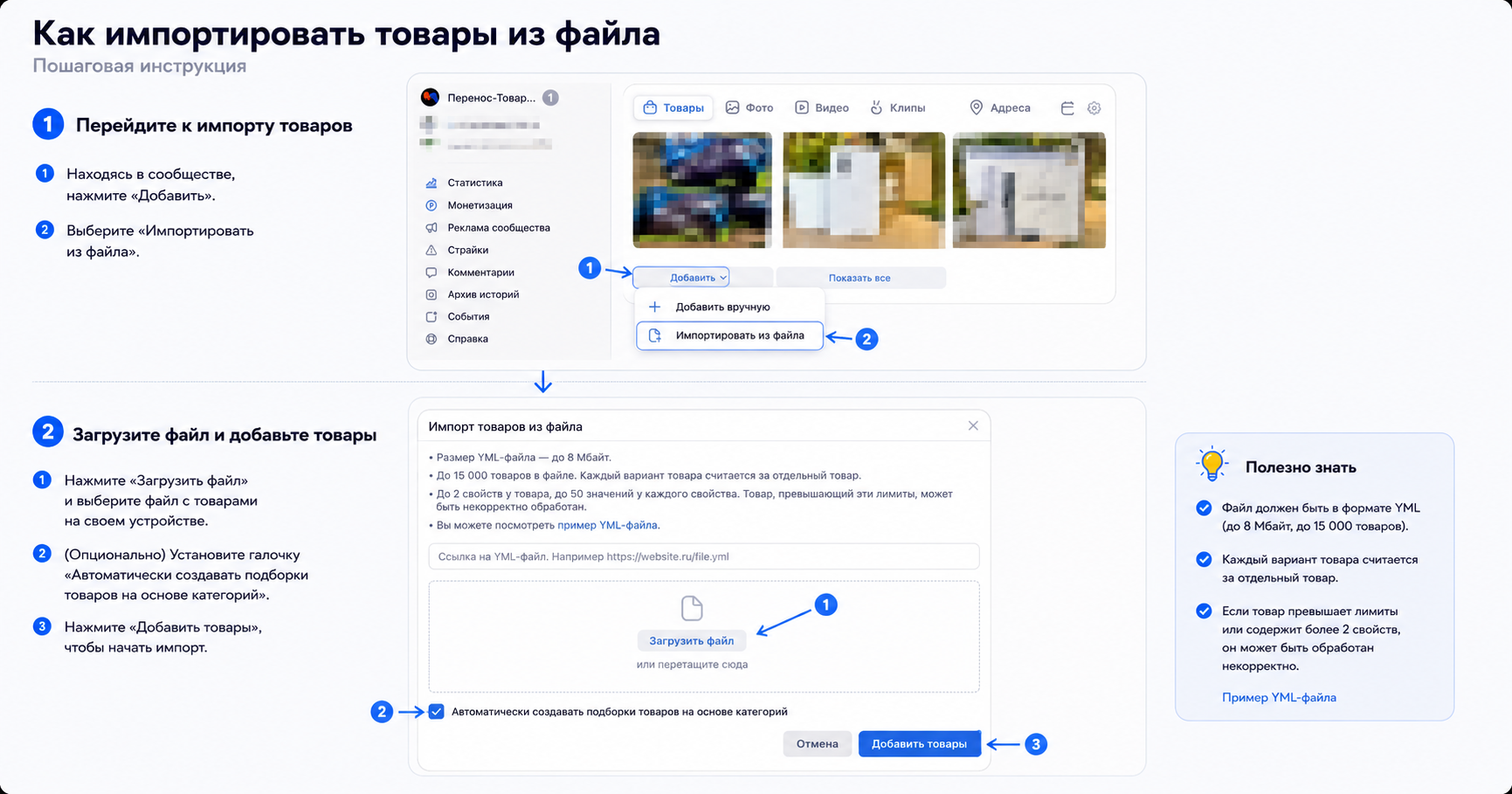Open пример YML-файла link in dialog
This screenshot has height=794, width=1512.
607,525
